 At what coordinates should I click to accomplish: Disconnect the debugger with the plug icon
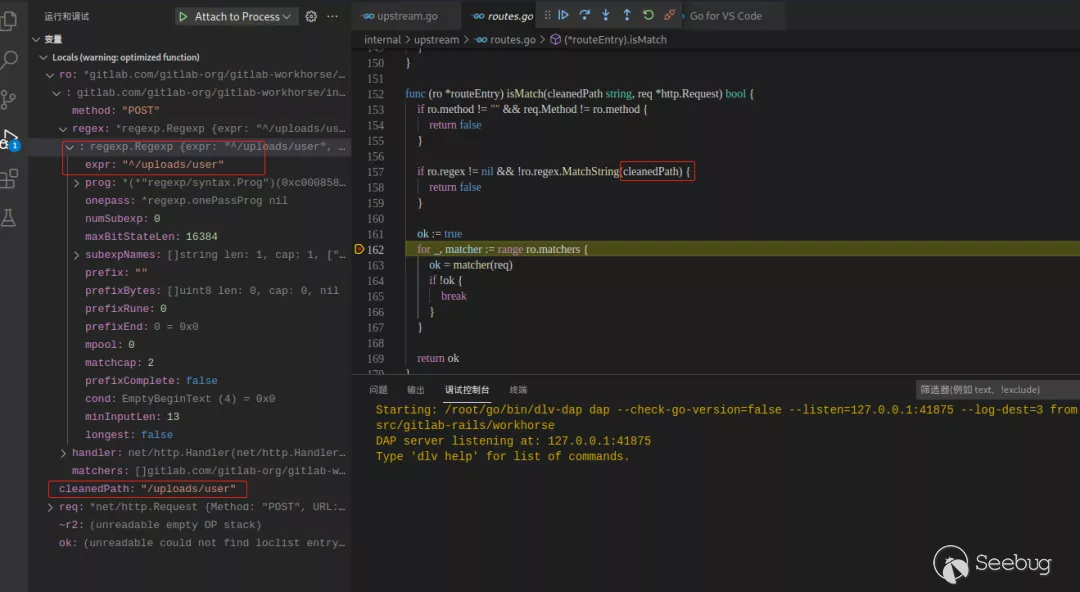coord(670,16)
